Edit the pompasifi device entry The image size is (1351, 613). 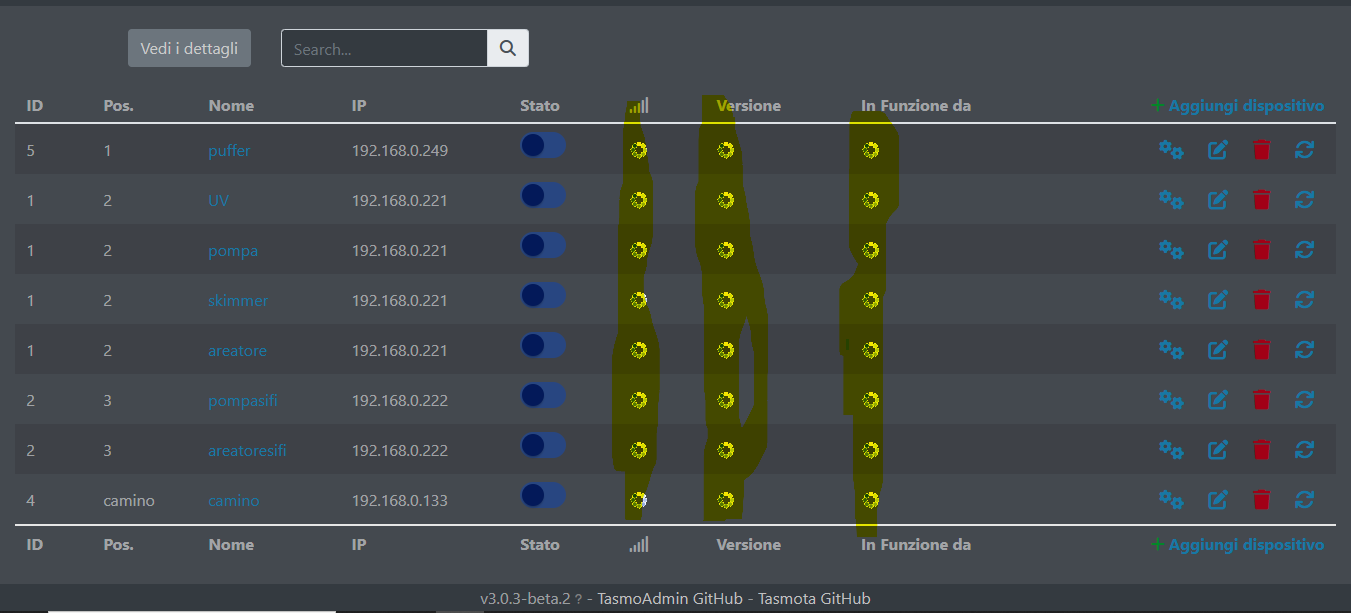point(1218,400)
